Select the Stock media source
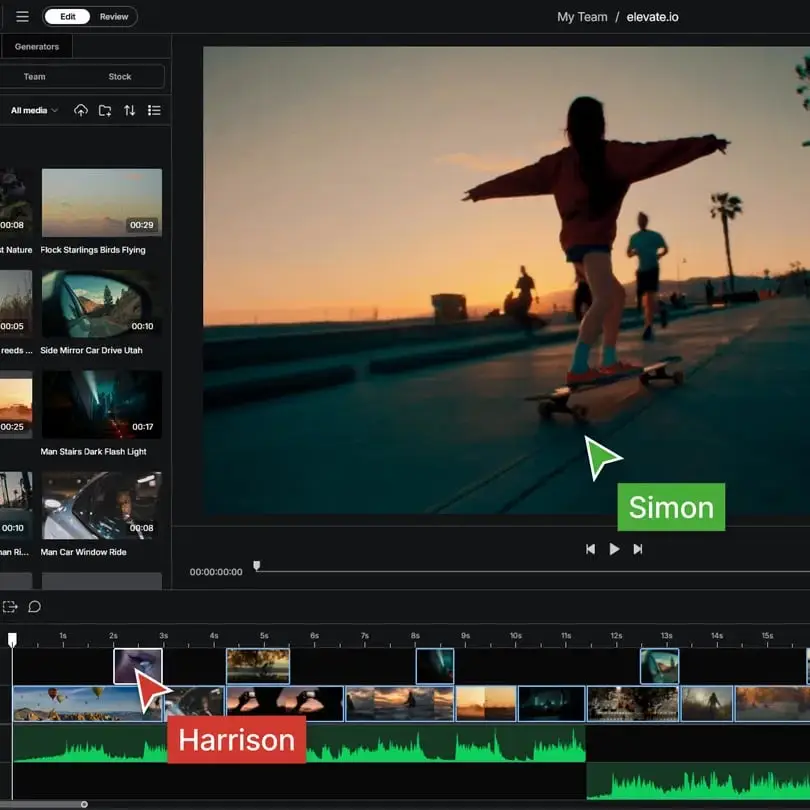The width and height of the screenshot is (810, 810). [120, 77]
